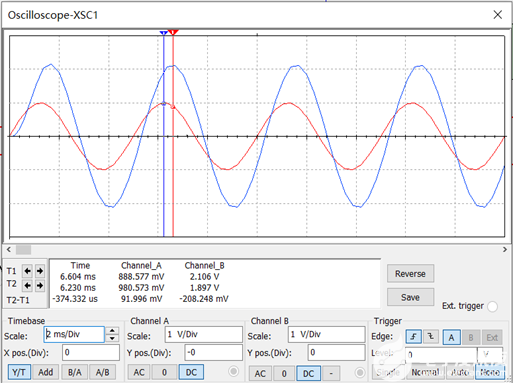Select falling edge trigger icon

click(431, 337)
